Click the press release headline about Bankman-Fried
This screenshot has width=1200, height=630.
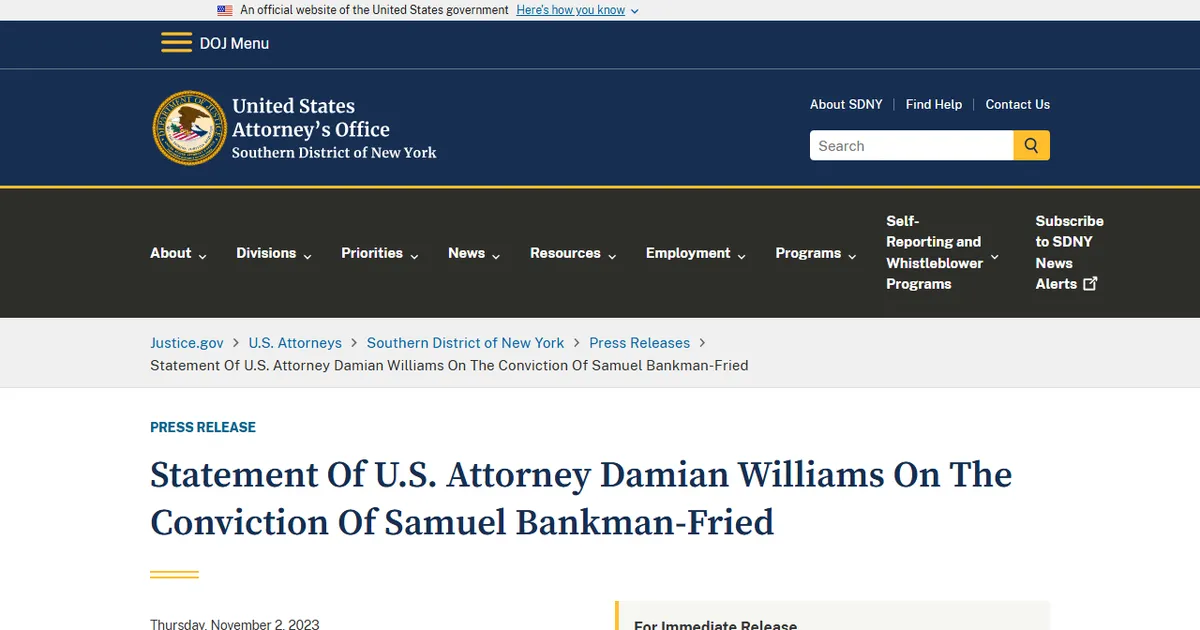pyautogui.click(x=581, y=498)
